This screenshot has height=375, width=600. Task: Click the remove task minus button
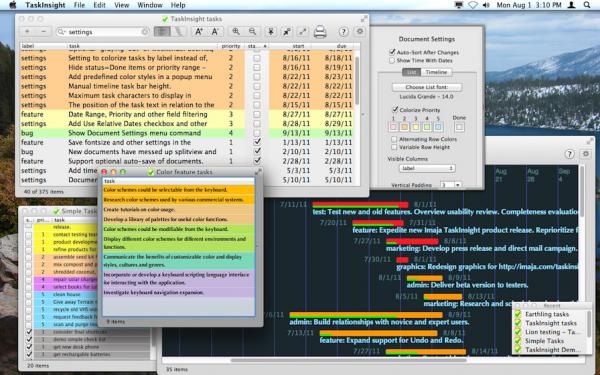pos(43,32)
